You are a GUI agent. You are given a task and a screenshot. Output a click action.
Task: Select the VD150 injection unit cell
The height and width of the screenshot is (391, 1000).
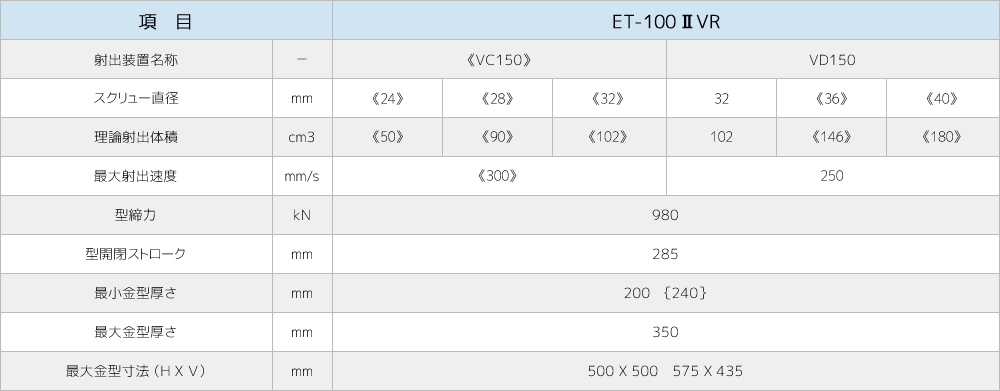(x=833, y=59)
